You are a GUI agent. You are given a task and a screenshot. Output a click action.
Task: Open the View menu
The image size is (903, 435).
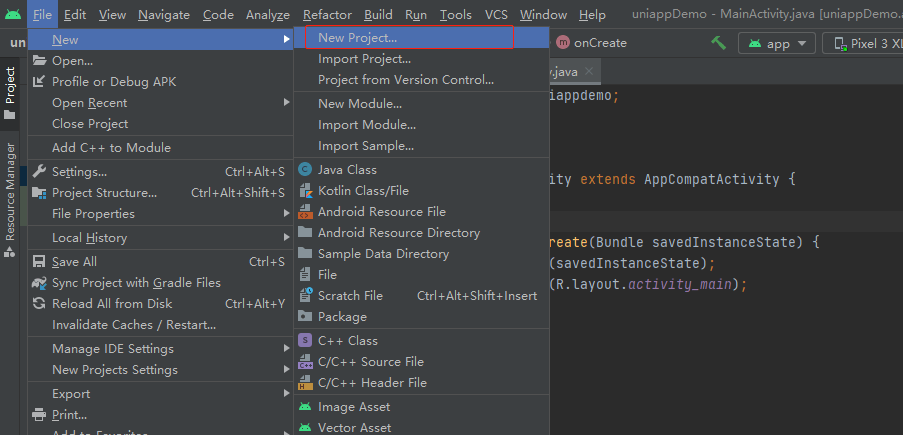pos(112,14)
